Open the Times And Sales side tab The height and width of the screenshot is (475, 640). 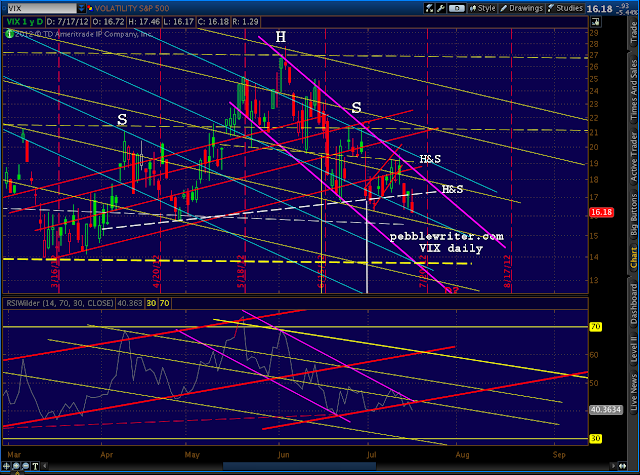tap(633, 90)
